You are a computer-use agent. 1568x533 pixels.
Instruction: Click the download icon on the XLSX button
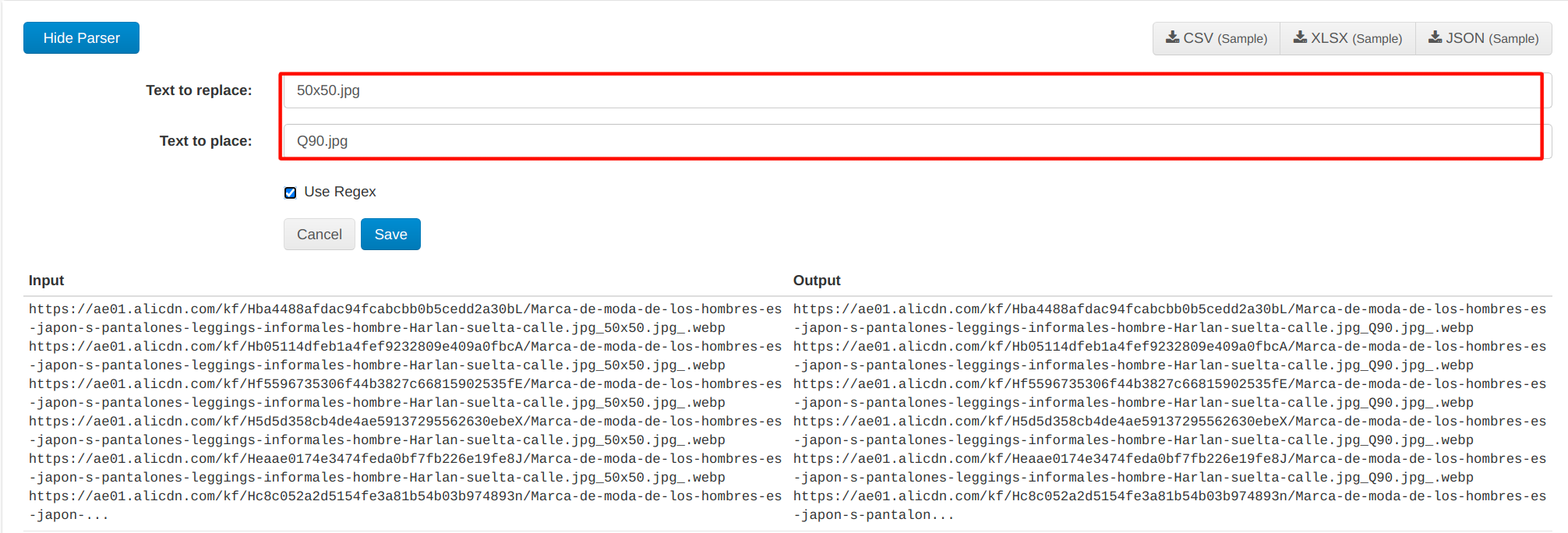[x=1300, y=37]
